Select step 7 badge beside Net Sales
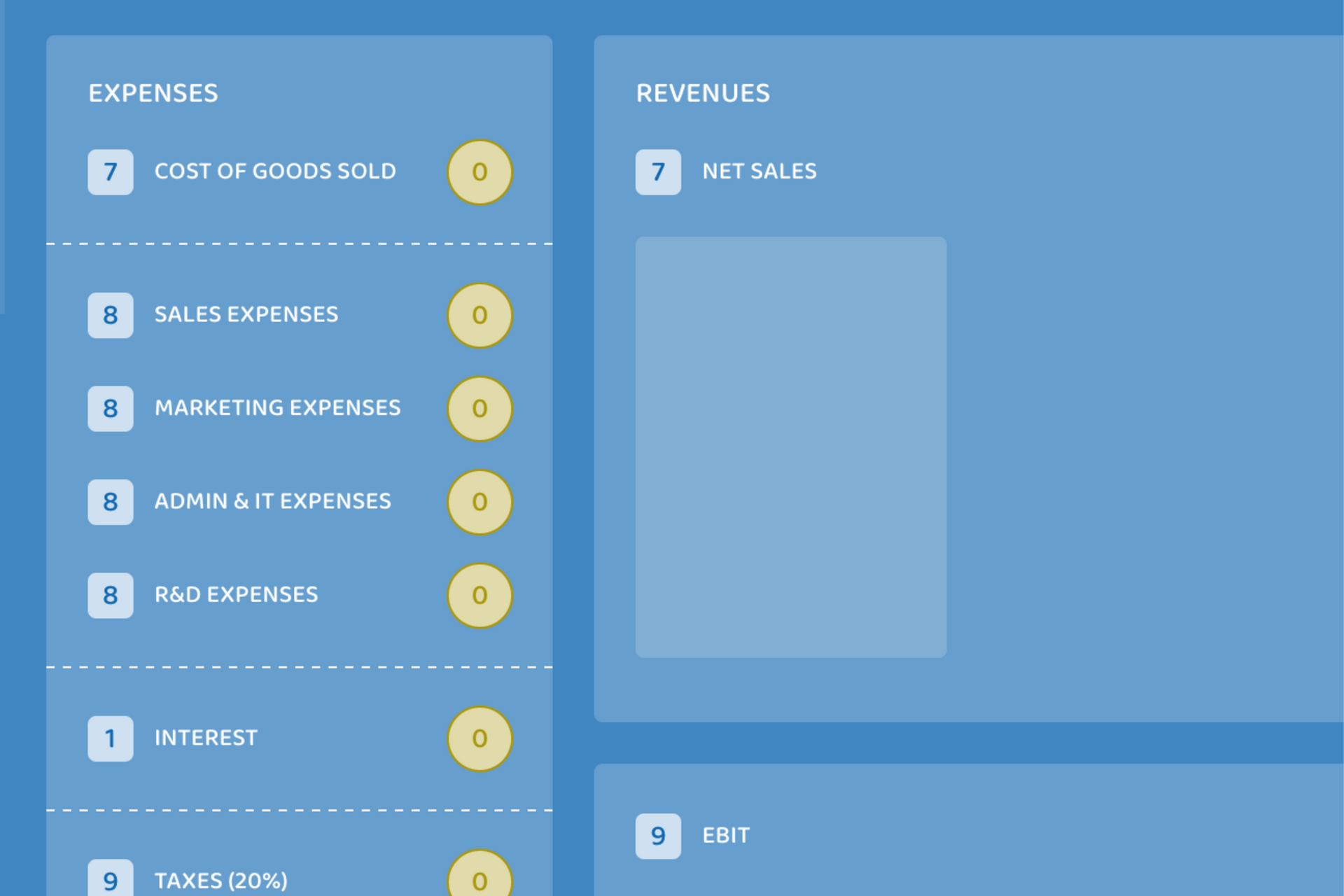 [x=658, y=172]
